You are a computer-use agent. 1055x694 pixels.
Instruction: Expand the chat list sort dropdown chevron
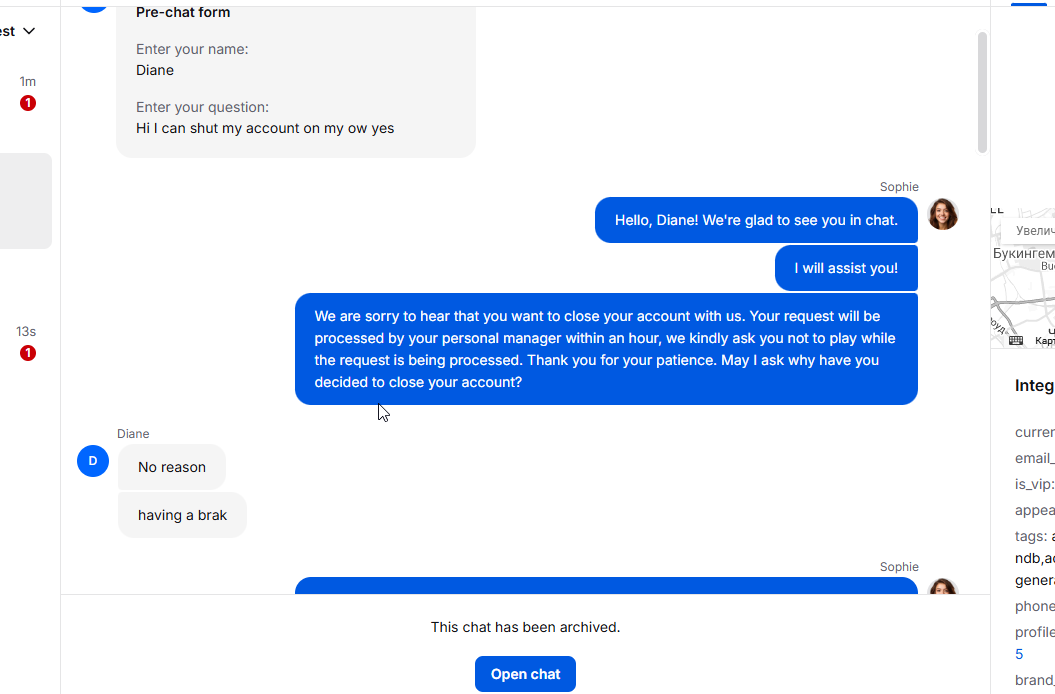29,31
